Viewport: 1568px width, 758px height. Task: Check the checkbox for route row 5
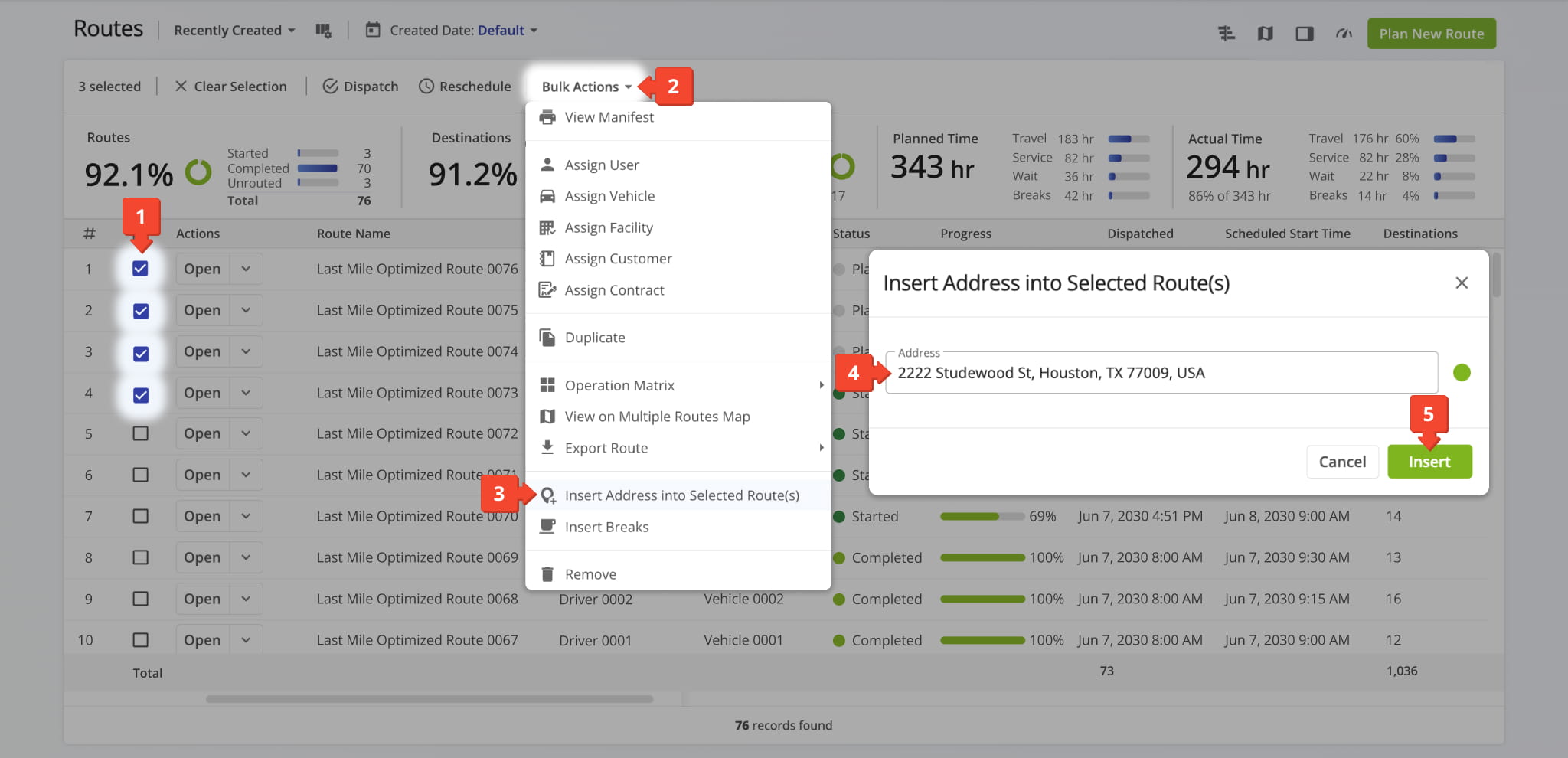[x=140, y=433]
